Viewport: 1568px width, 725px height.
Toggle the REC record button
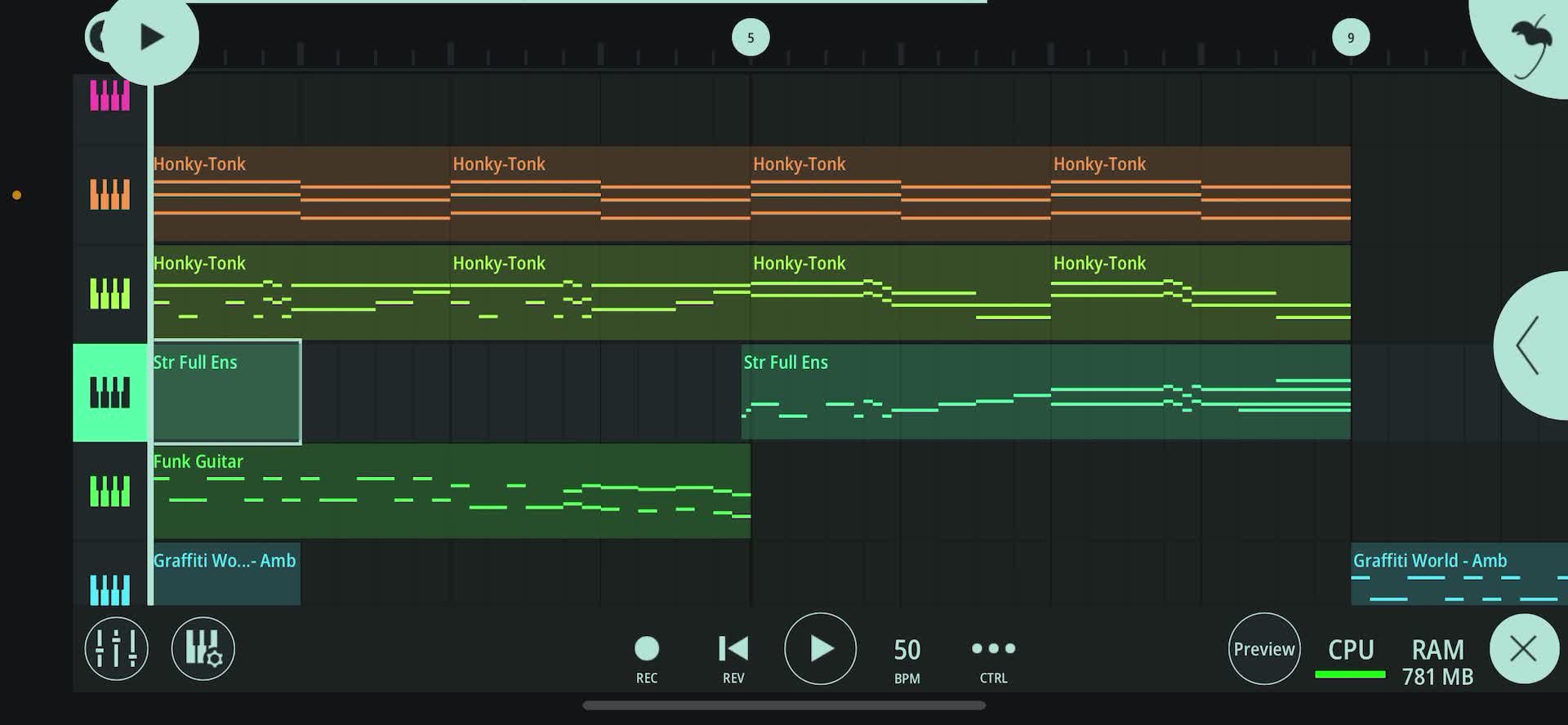click(647, 658)
